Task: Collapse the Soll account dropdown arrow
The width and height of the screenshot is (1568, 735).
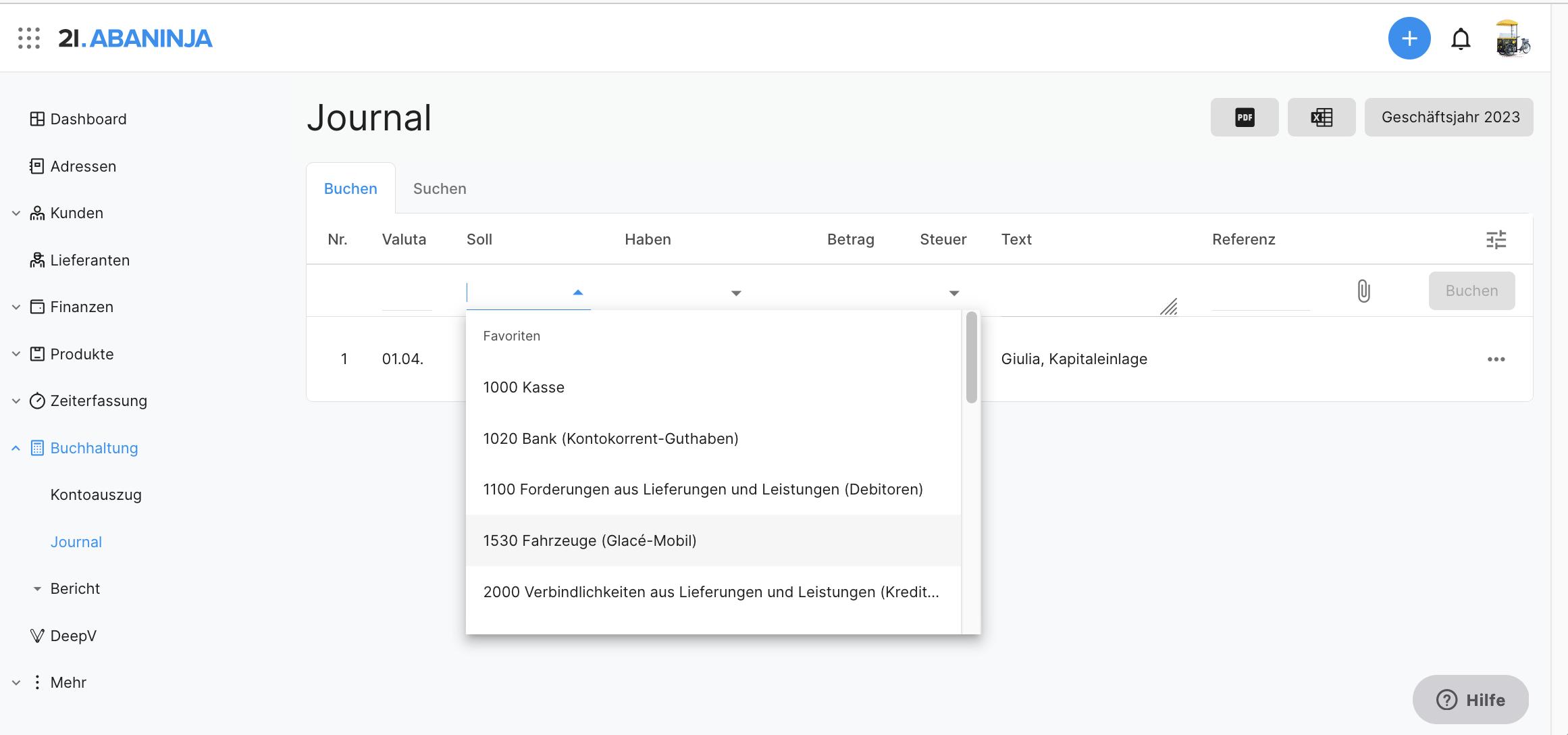Action: [x=577, y=293]
